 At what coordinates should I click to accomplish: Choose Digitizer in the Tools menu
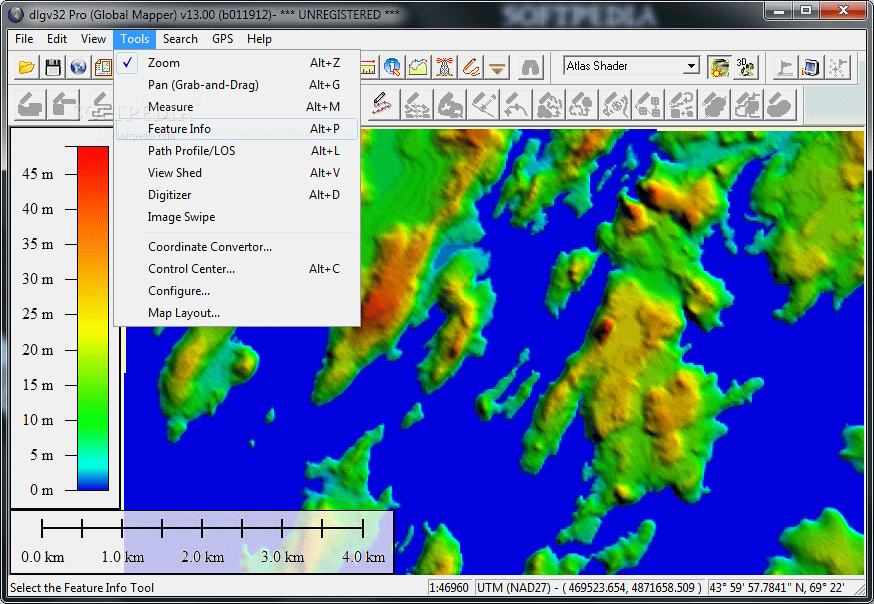pos(237,195)
